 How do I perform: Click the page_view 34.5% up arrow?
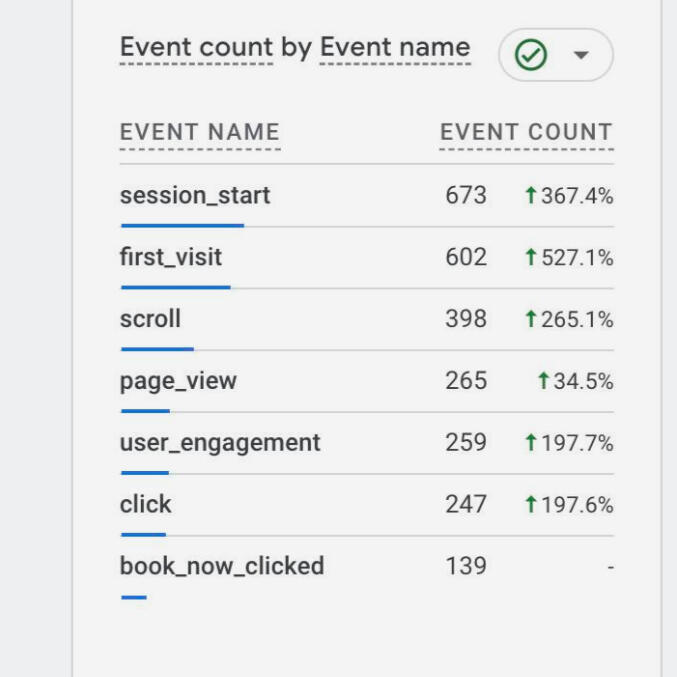[x=543, y=382]
